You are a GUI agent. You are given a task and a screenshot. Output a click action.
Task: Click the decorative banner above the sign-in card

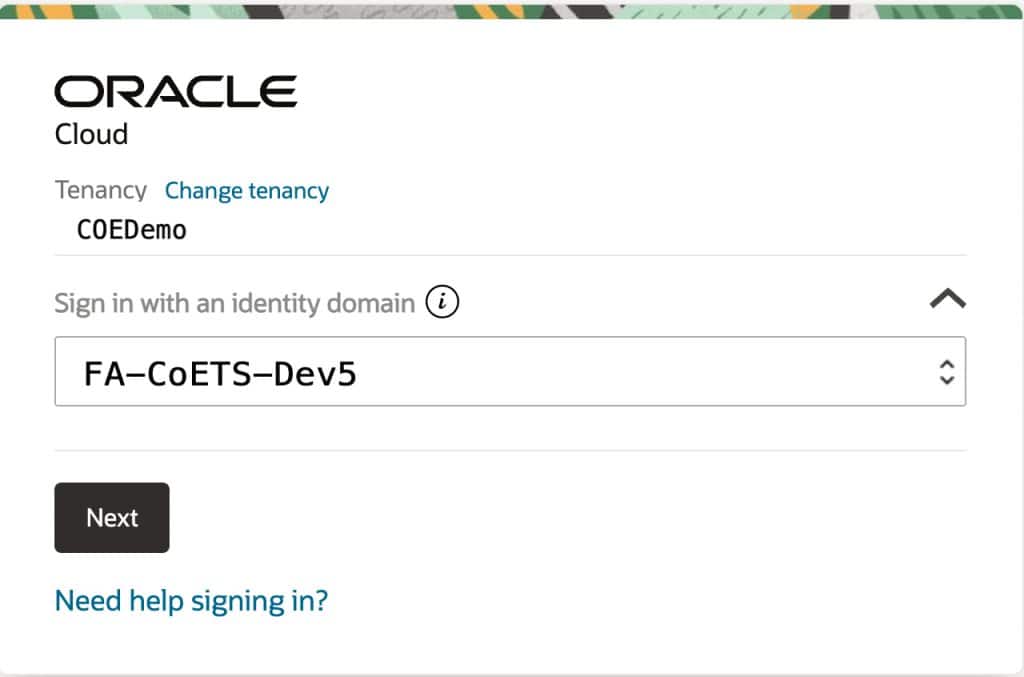coord(512,10)
